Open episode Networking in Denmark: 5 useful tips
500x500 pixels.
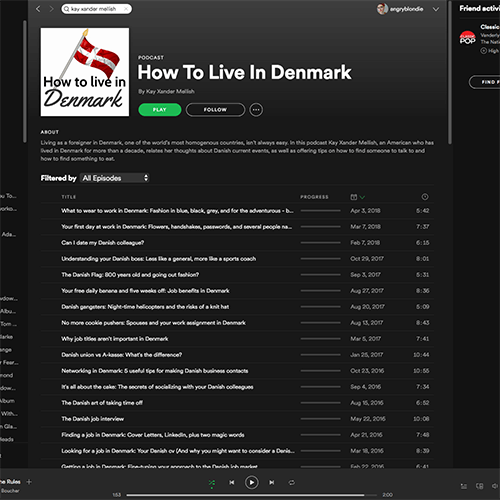[x=155, y=371]
